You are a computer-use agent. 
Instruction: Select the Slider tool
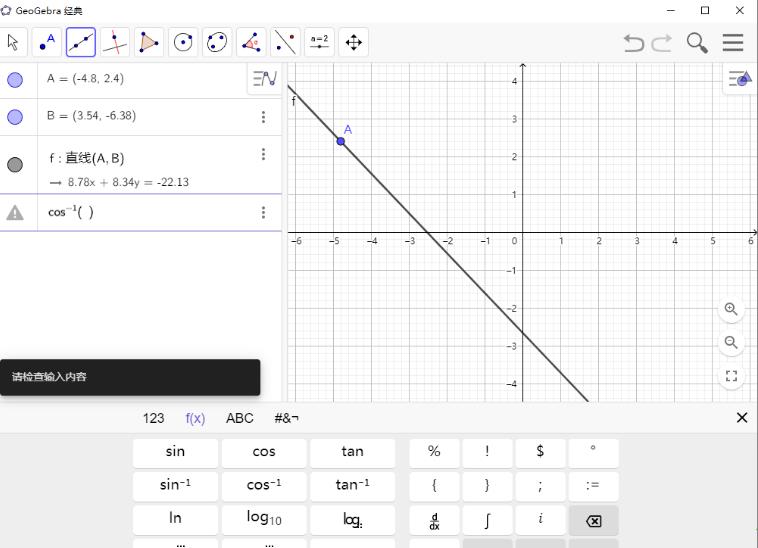click(x=319, y=42)
